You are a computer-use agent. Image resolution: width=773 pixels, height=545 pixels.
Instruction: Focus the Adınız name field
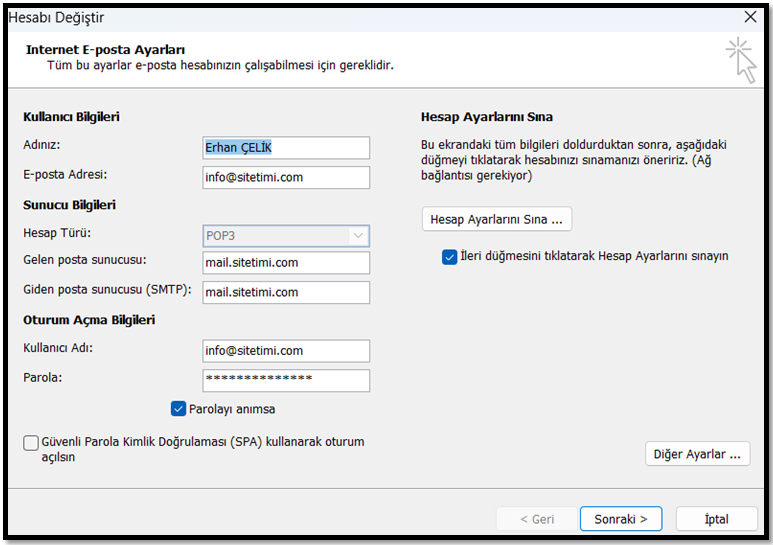point(286,148)
